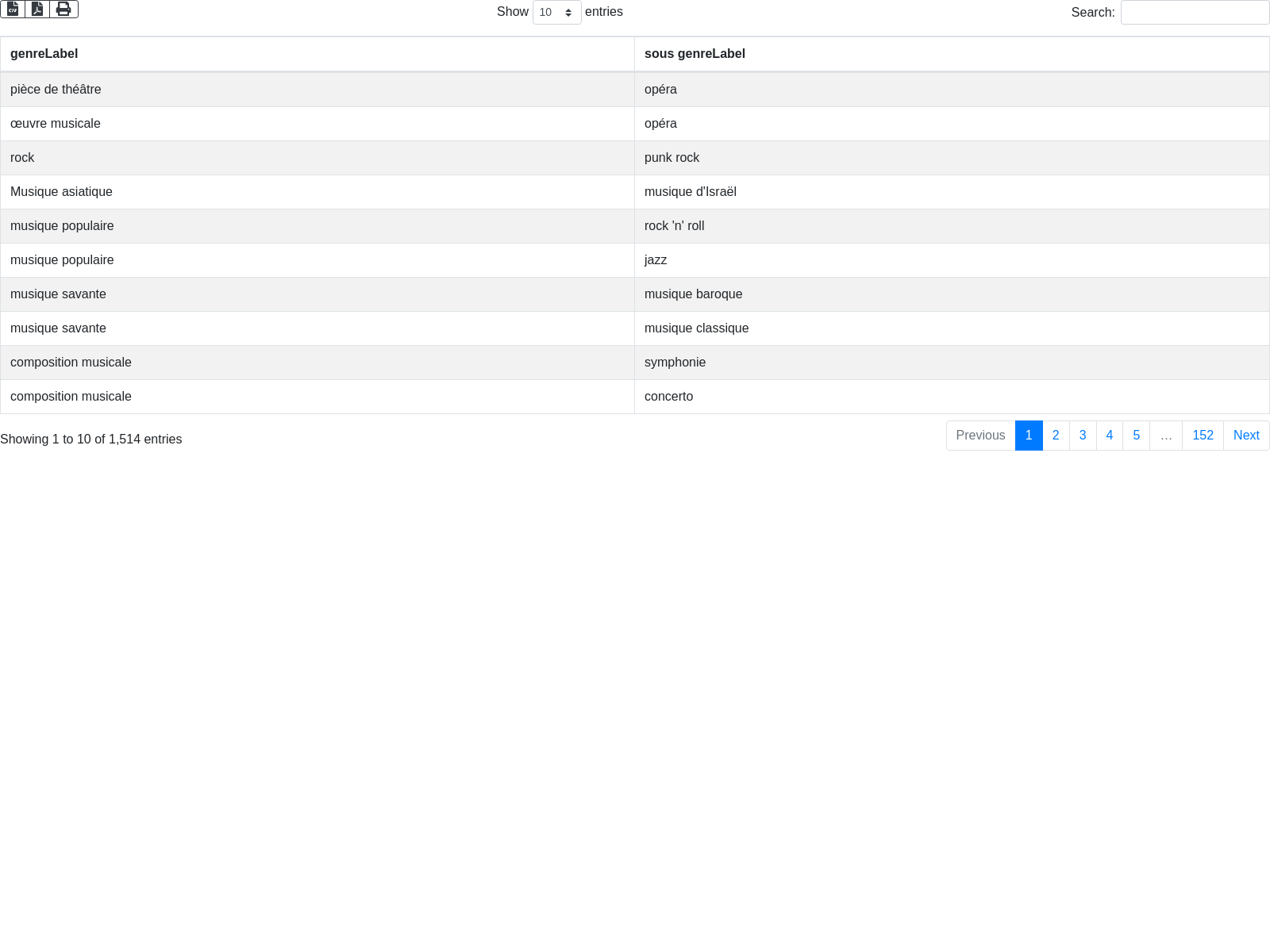
Task: Click the symphonie table cell
Action: (675, 363)
